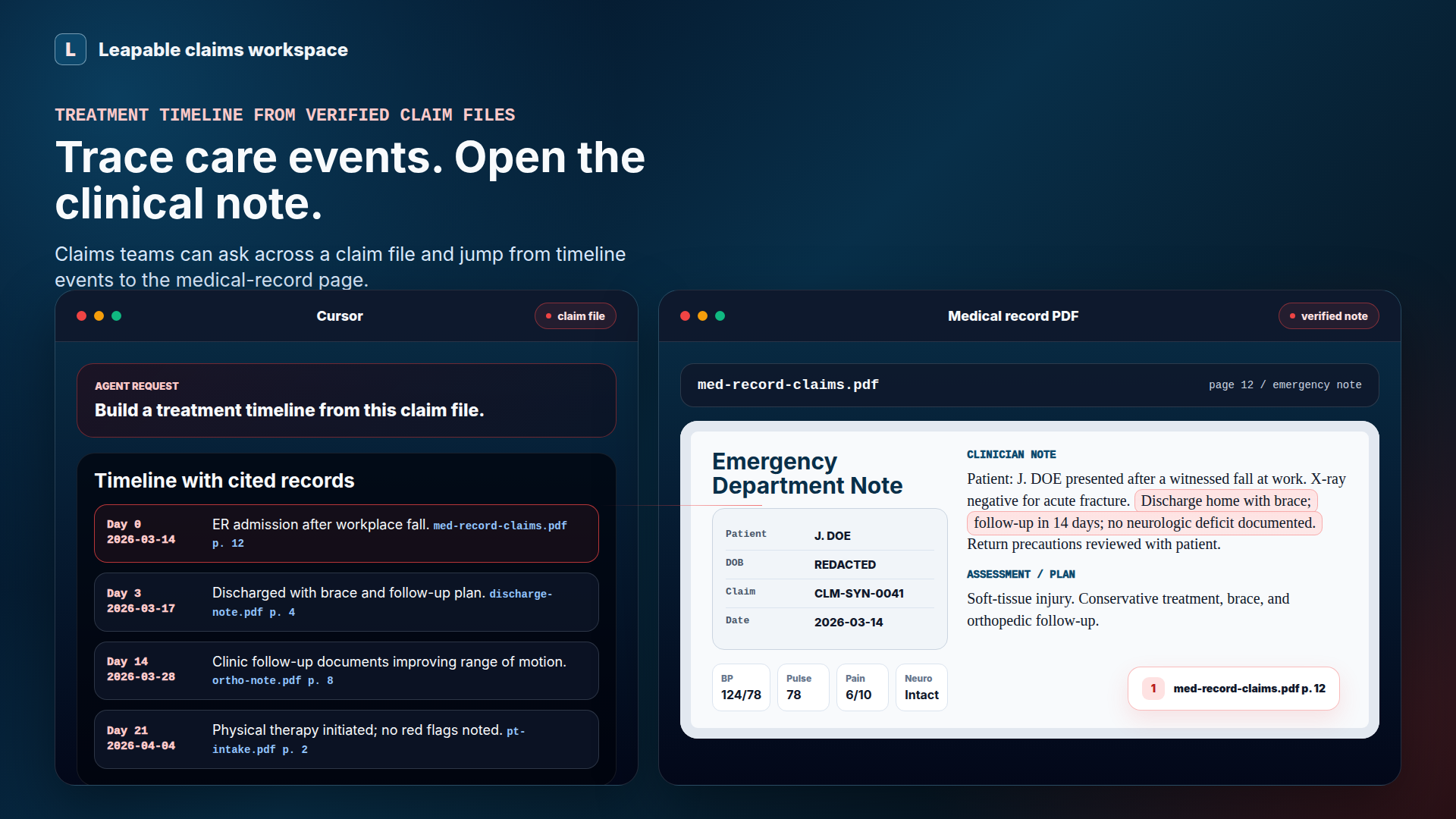Click the DOB REDACTED value
Viewport: 1456px width, 819px height.
click(x=845, y=564)
